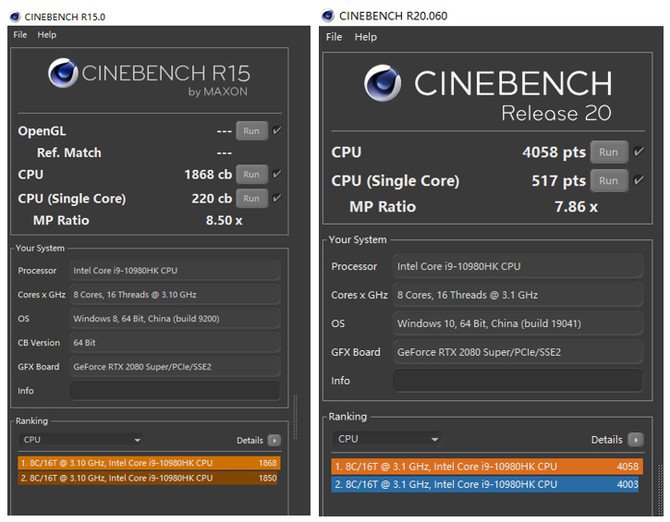
Task: Click the Cinebench R15 title bar icon
Action: [11, 15]
